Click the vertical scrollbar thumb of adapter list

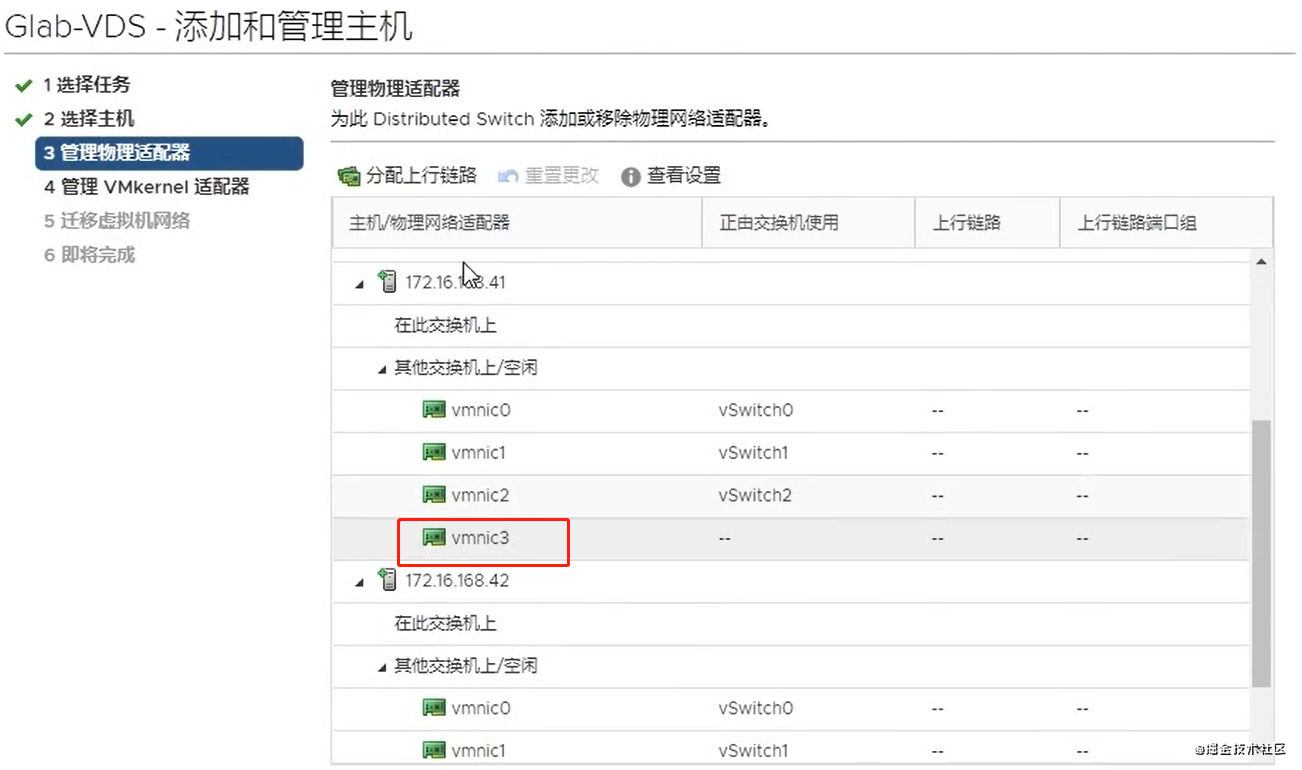pos(1262,553)
